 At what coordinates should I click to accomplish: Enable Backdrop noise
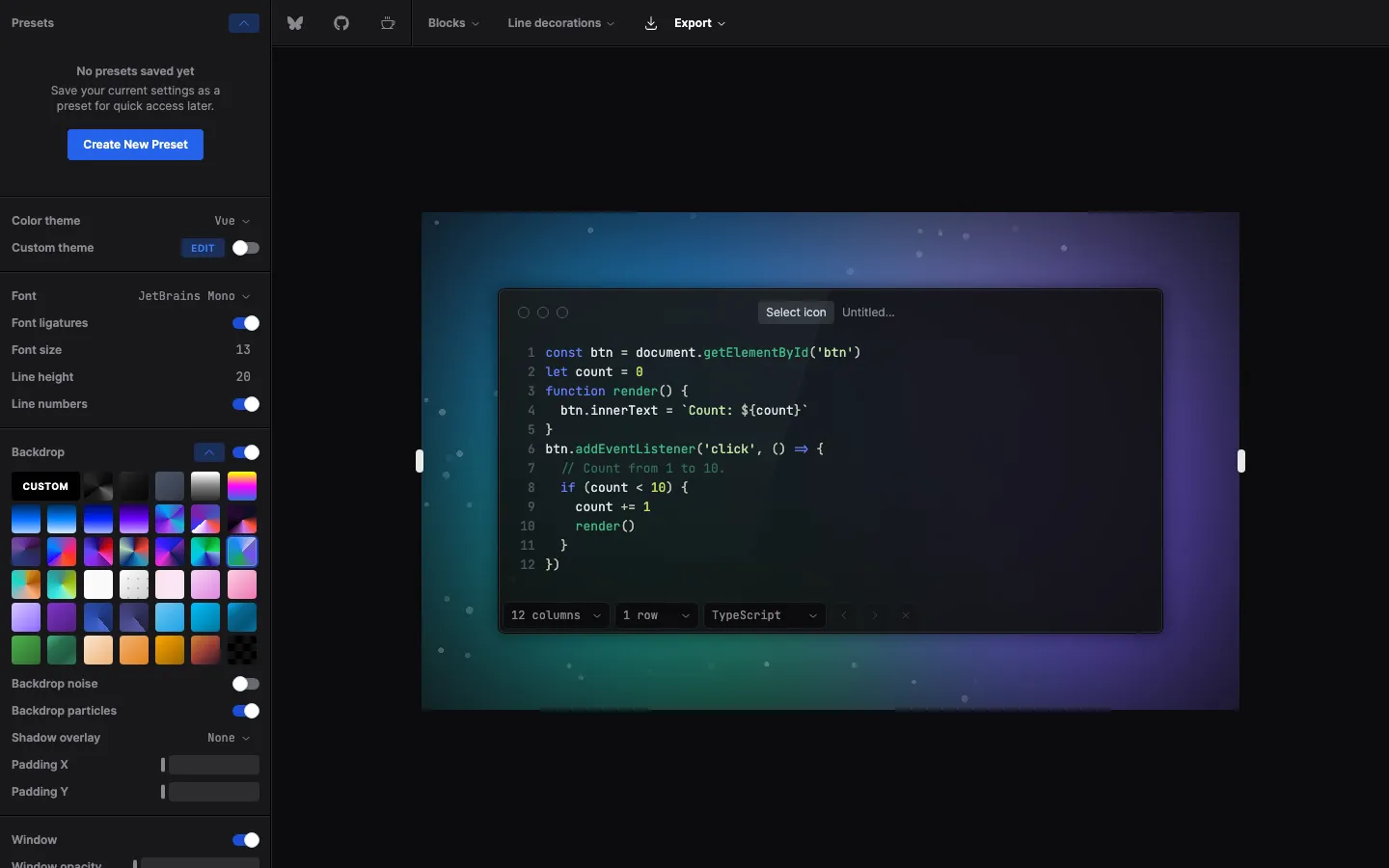246,684
